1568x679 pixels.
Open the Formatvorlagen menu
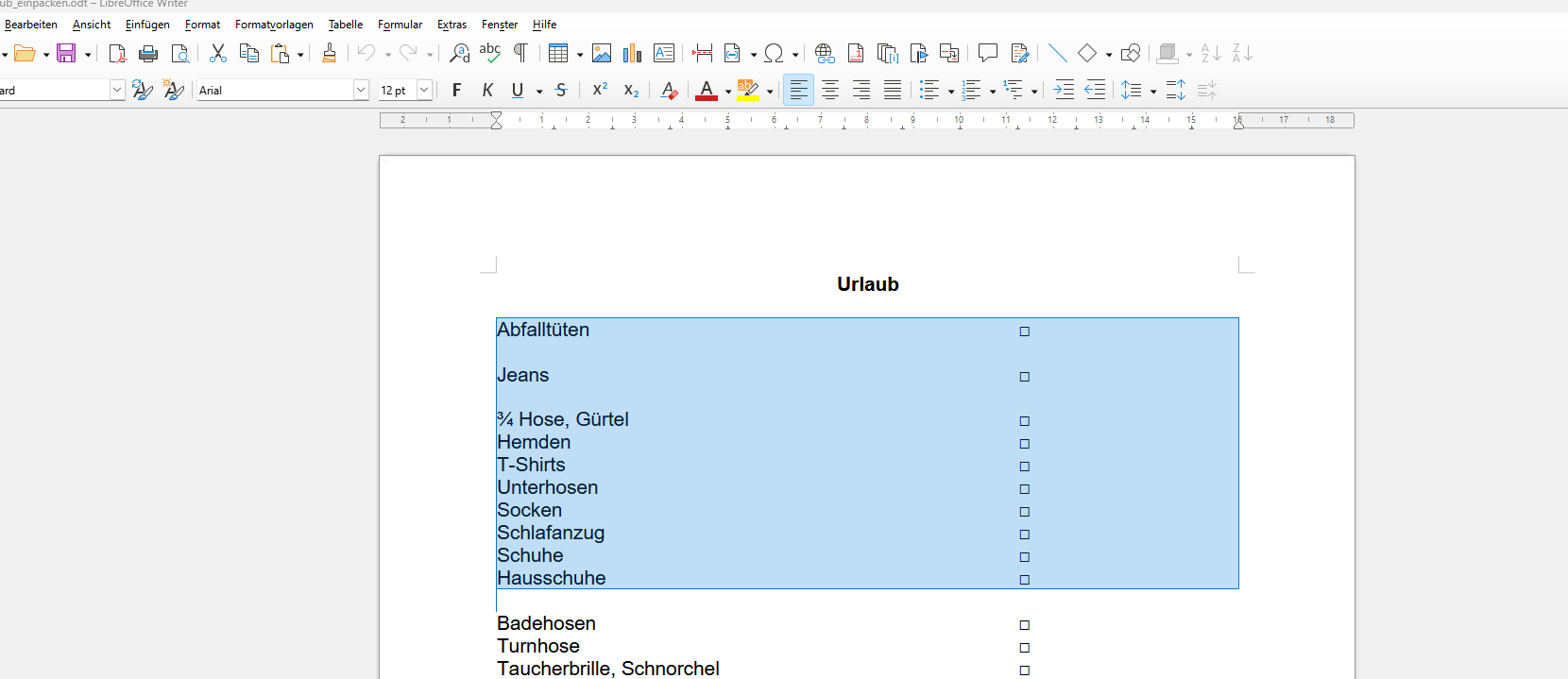[x=274, y=25]
